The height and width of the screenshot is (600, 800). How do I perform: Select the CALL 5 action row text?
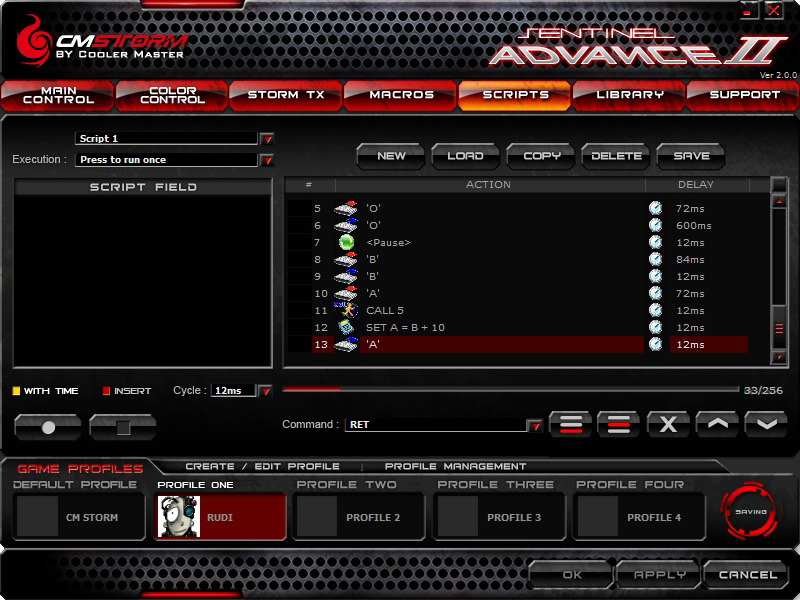point(385,310)
